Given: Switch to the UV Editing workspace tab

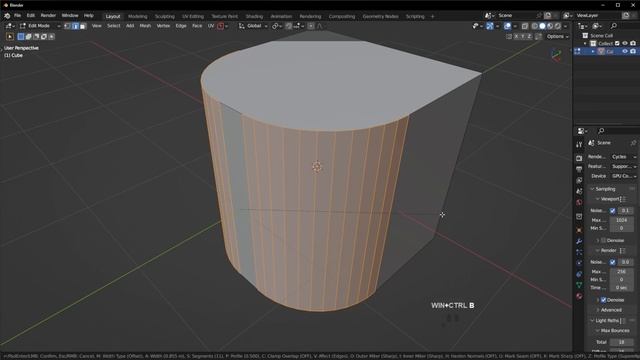Looking at the screenshot, I should tap(193, 16).
